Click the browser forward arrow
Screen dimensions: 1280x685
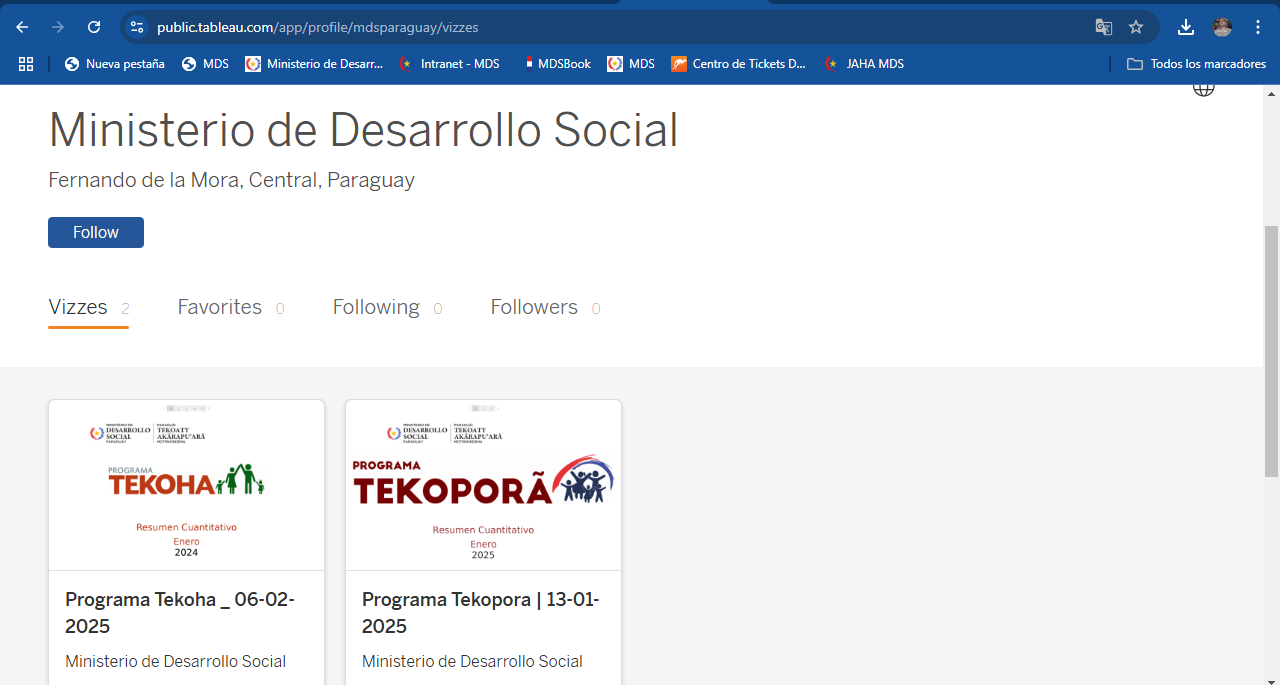[58, 27]
